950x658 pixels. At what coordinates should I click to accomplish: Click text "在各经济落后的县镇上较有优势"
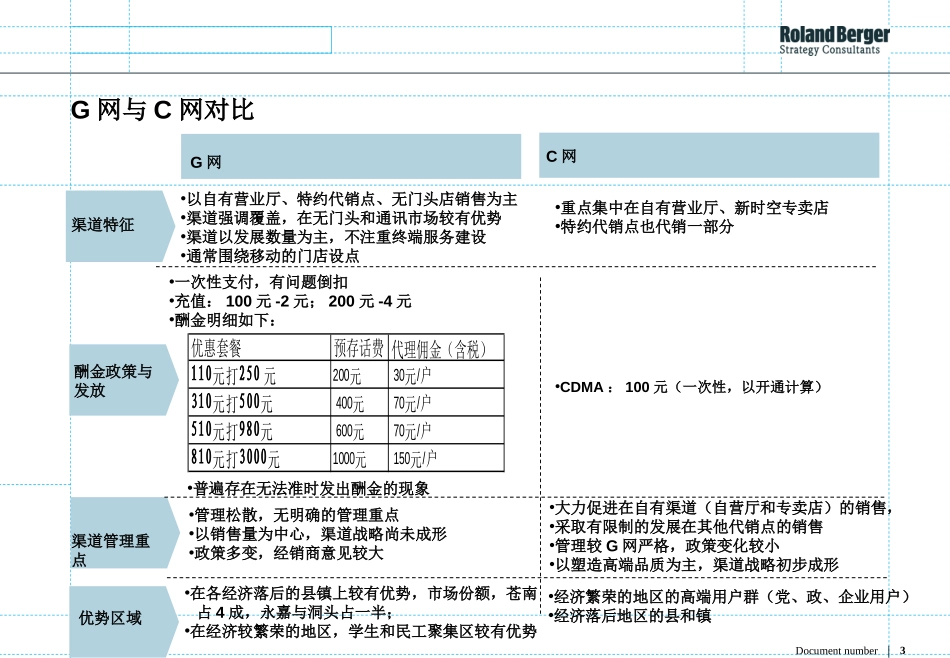click(301, 593)
